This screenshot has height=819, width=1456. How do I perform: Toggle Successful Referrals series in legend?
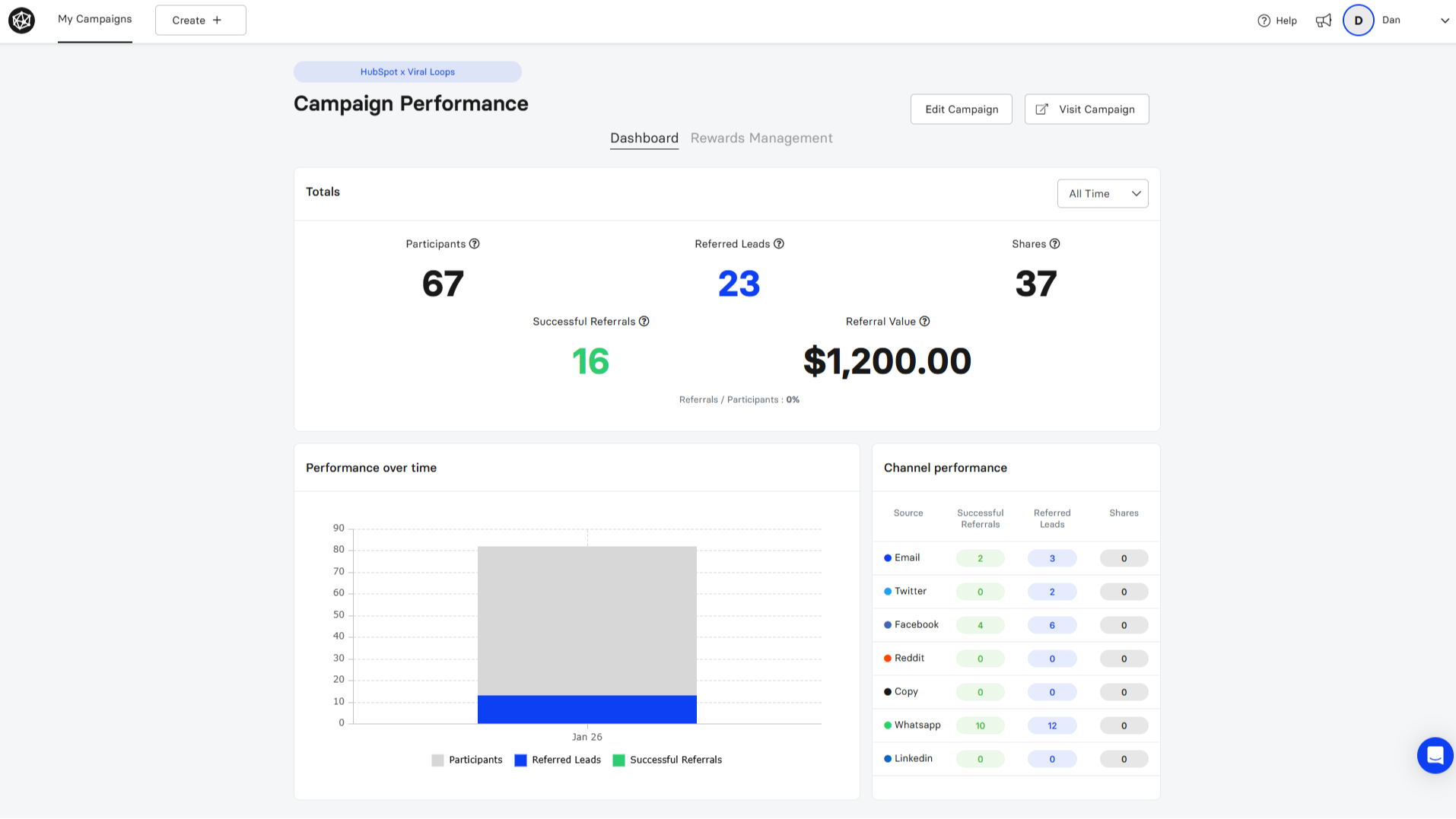tap(666, 760)
